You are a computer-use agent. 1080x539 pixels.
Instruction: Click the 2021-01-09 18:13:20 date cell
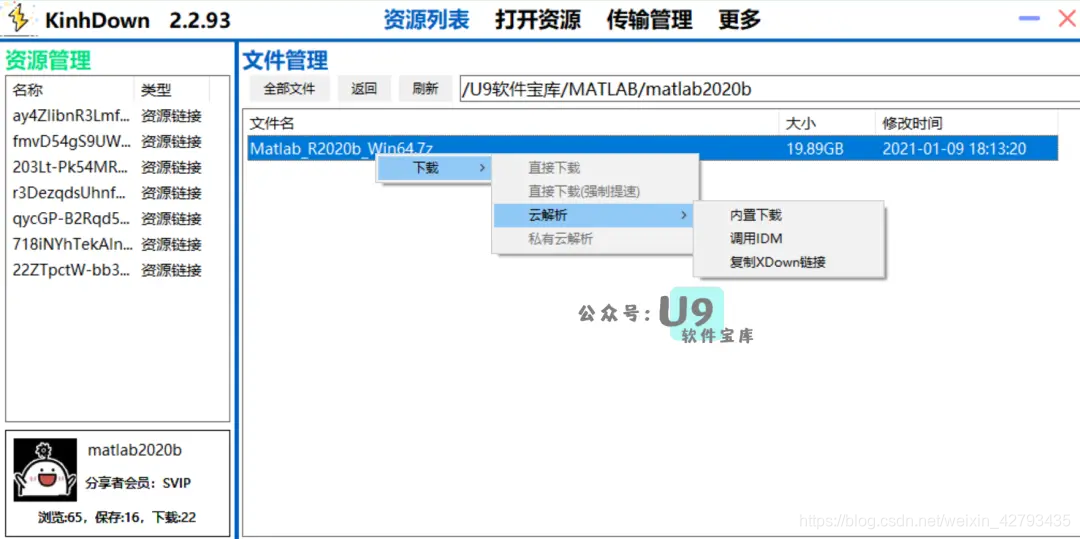tap(954, 149)
